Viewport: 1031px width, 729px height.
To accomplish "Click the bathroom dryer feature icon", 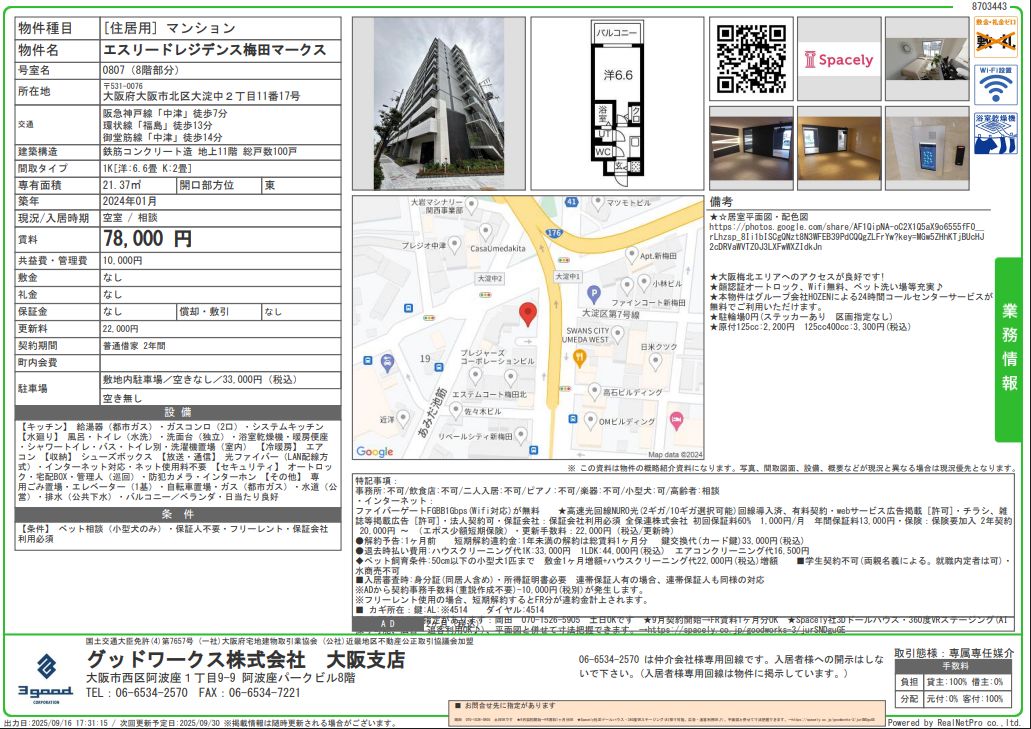I will (995, 133).
